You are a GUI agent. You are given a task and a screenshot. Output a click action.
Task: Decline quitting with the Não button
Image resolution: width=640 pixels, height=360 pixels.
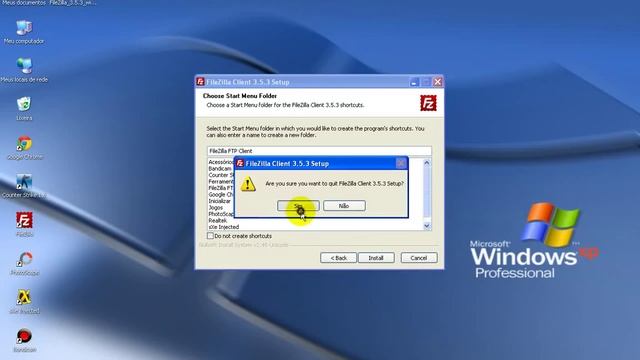344,206
